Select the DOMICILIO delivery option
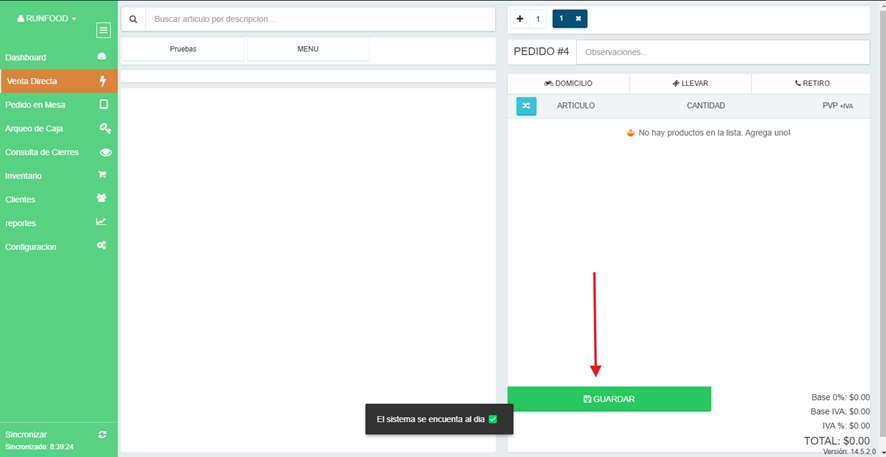This screenshot has width=886, height=457. click(x=568, y=83)
